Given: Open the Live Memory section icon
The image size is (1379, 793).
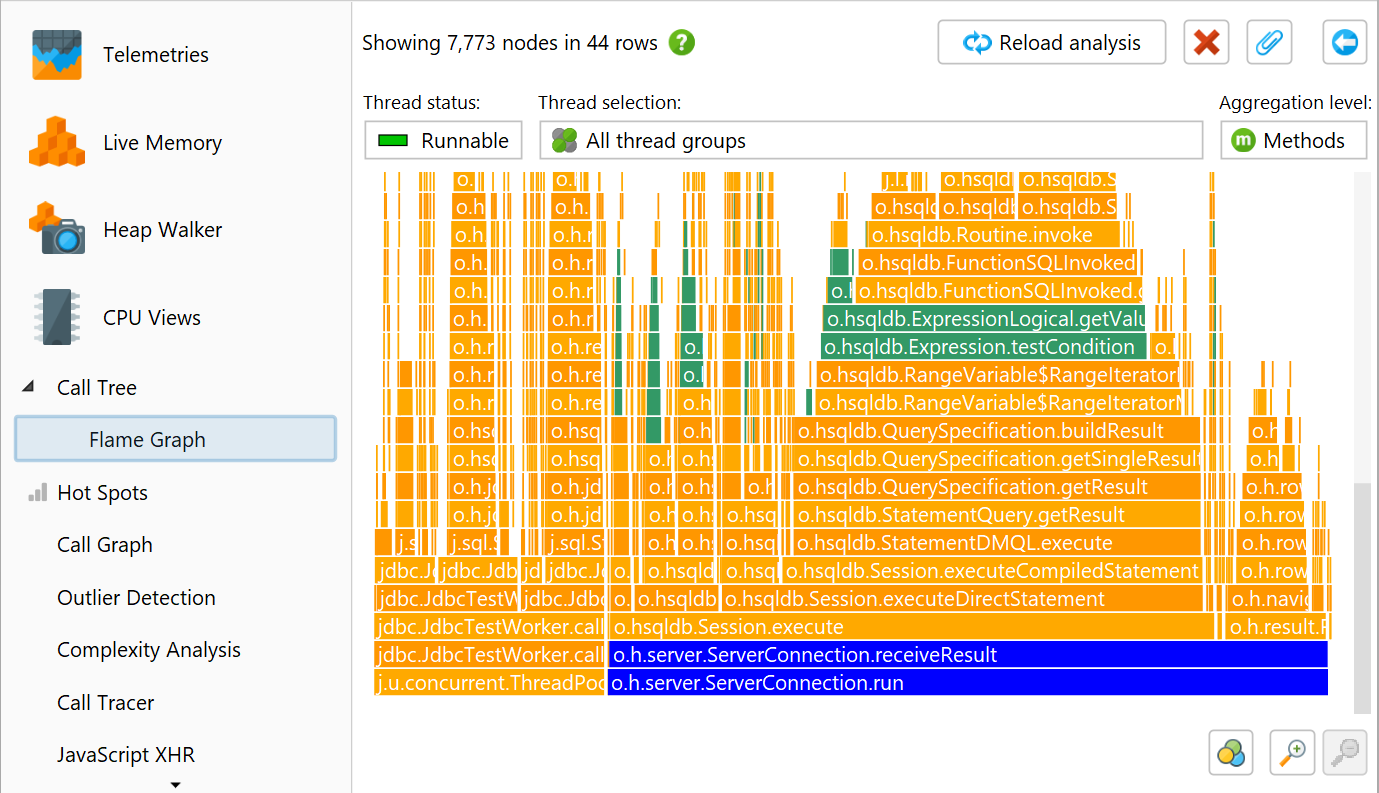Looking at the screenshot, I should [56, 142].
